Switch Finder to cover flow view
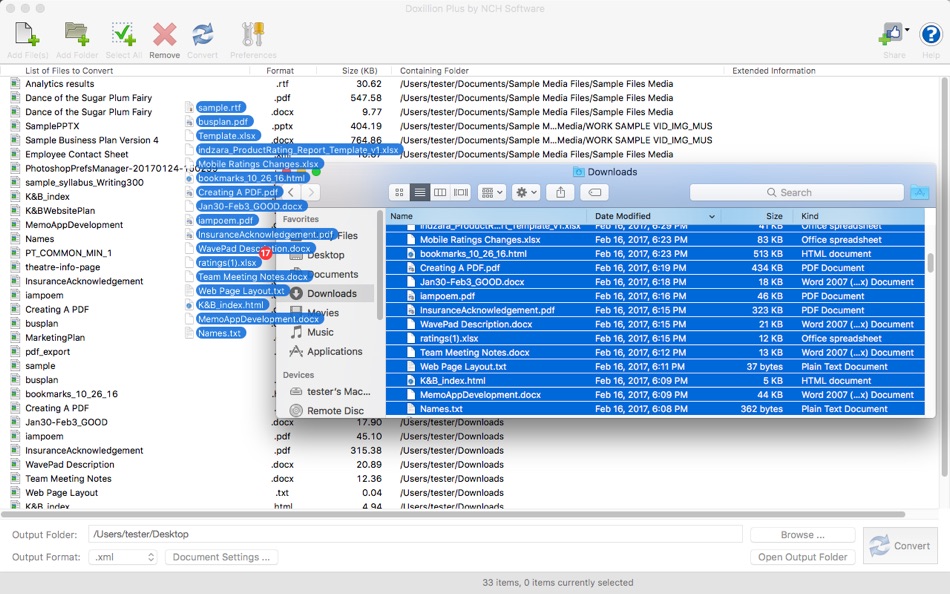950x594 pixels. pos(460,192)
